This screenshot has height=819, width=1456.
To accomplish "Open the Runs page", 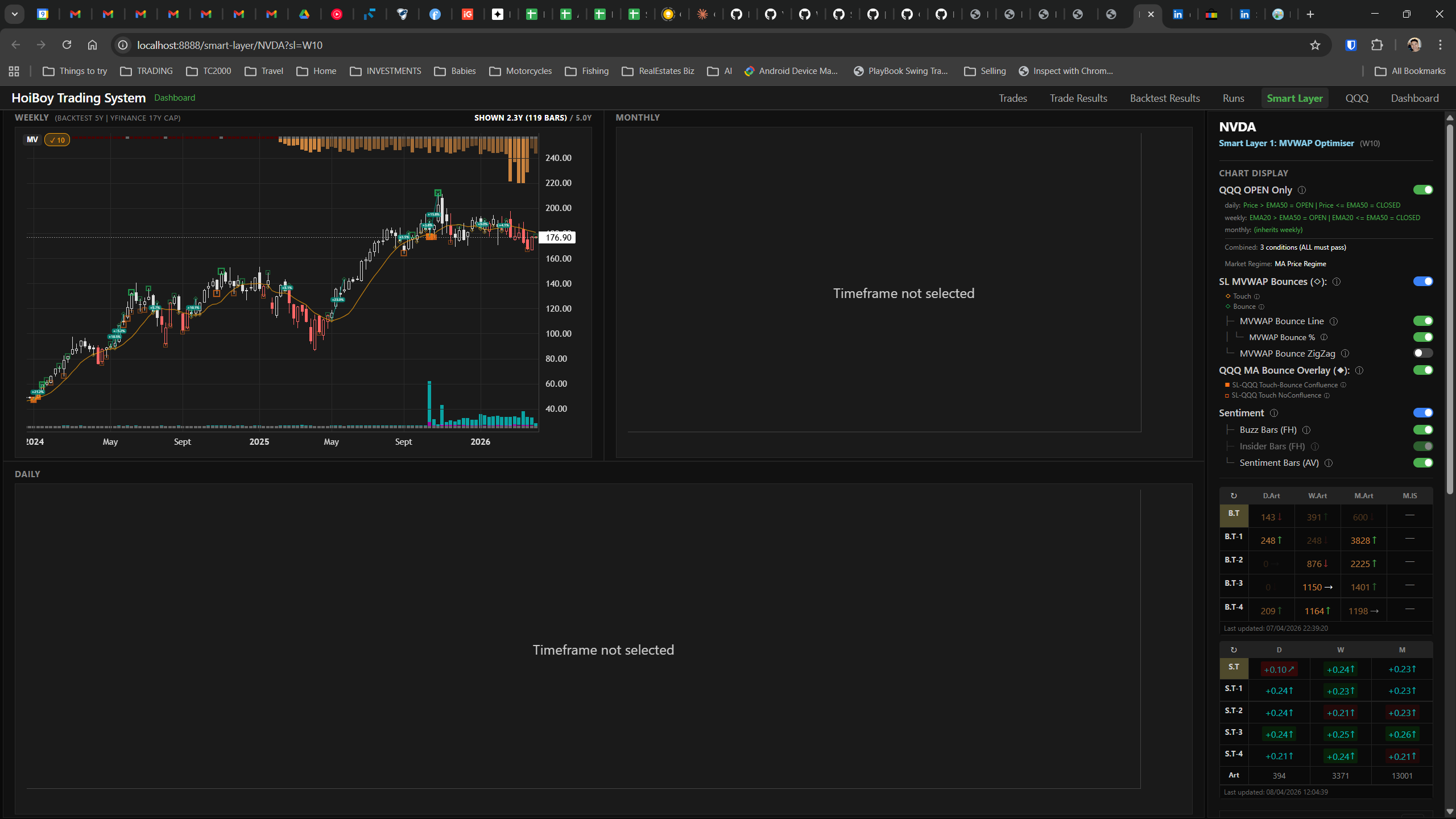I will pyautogui.click(x=1234, y=98).
